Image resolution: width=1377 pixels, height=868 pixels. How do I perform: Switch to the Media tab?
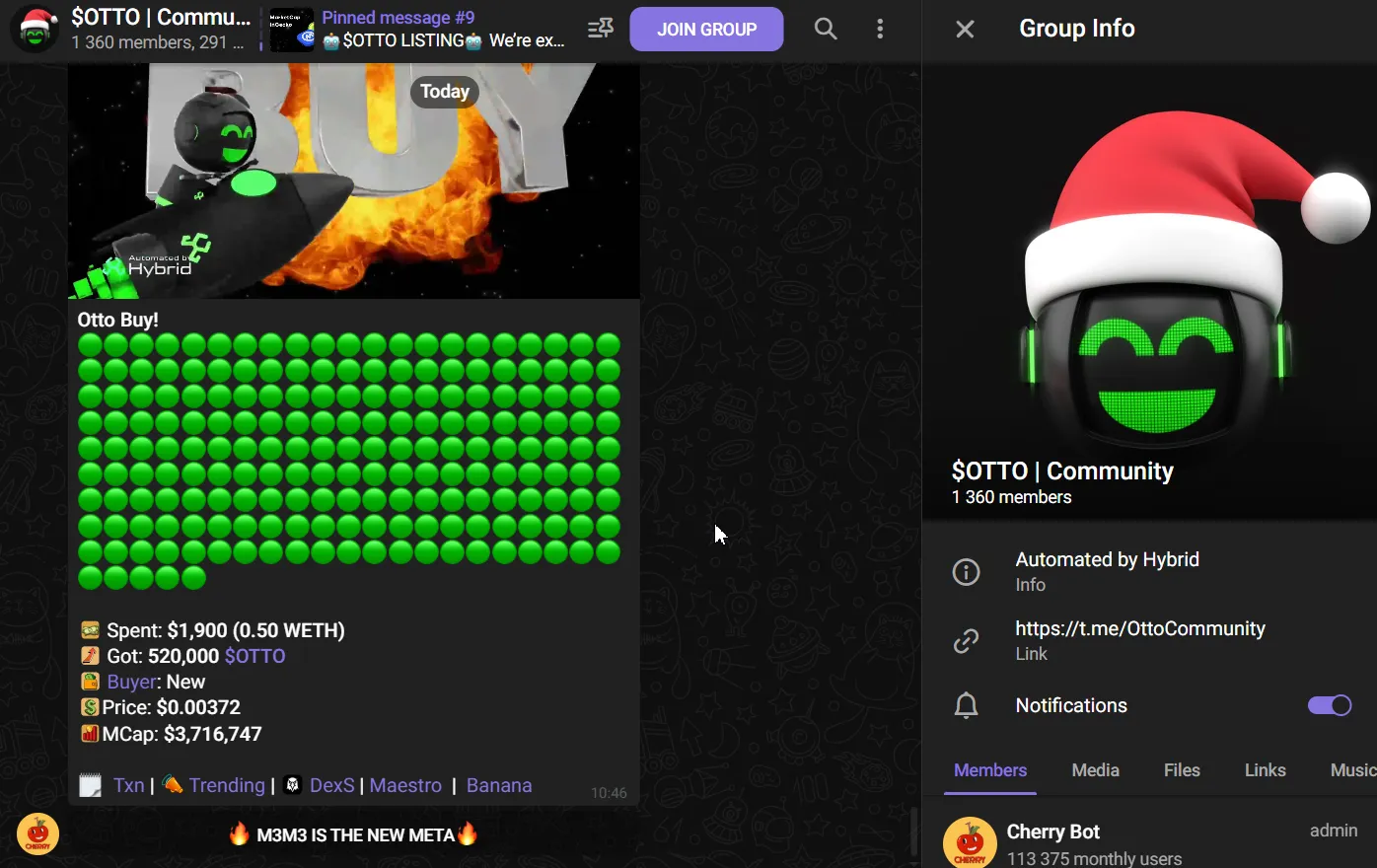click(x=1095, y=770)
